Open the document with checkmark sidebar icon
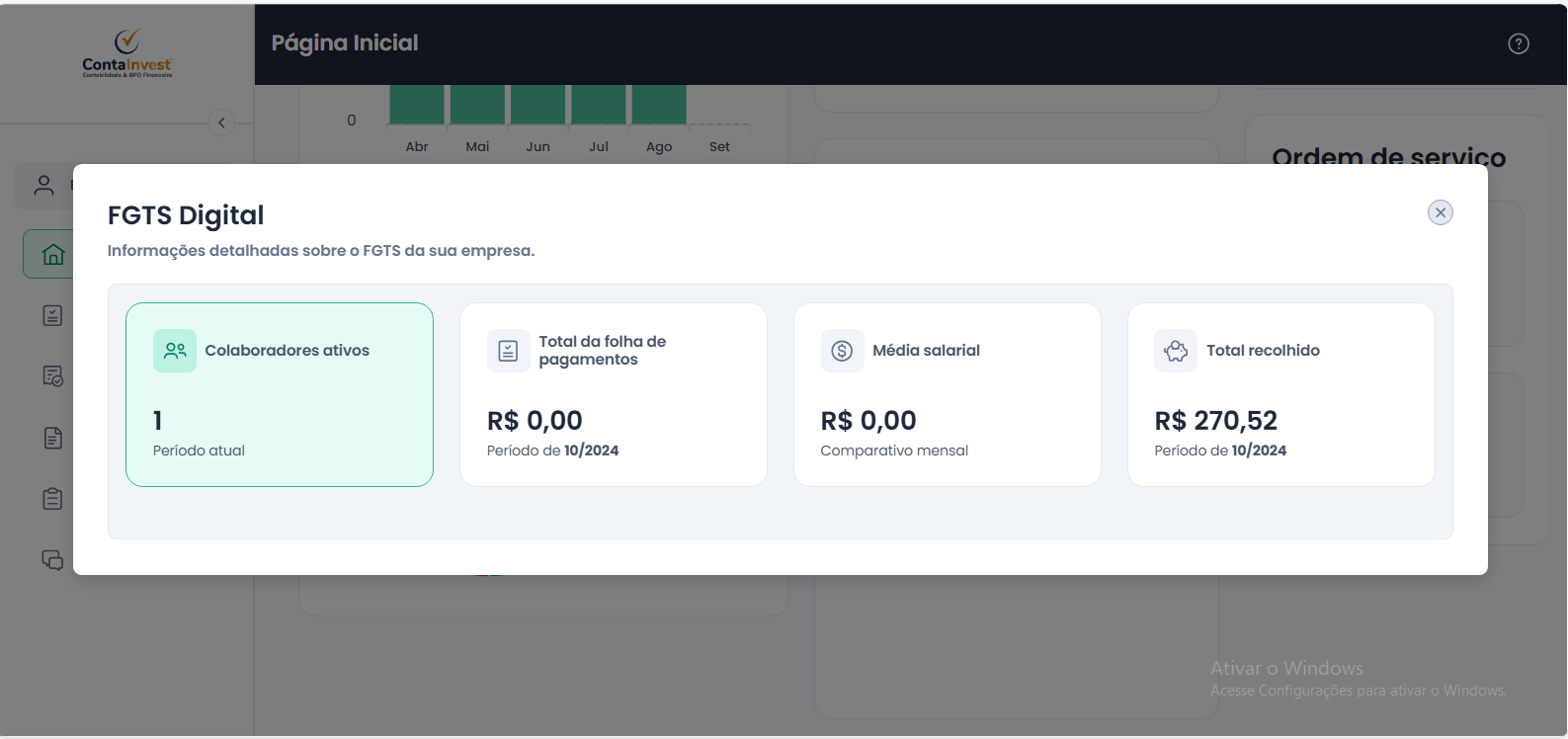This screenshot has height=739, width=1568. [52, 376]
